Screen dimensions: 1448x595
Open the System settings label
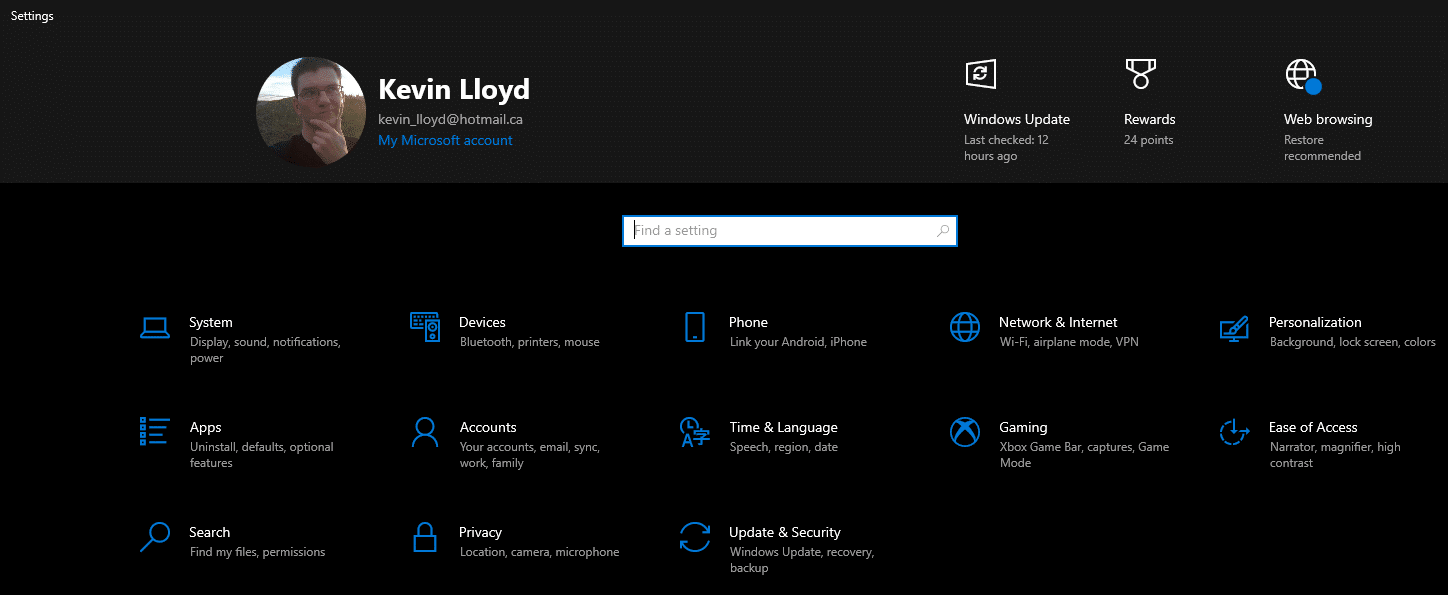pos(211,322)
